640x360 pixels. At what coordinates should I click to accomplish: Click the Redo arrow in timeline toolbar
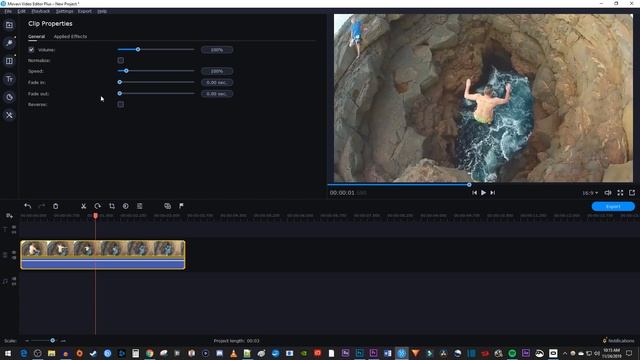pyautogui.click(x=41, y=206)
